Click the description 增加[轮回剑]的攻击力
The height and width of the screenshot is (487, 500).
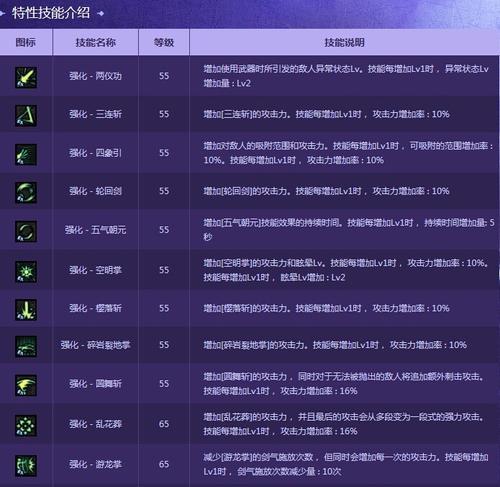[326, 191]
